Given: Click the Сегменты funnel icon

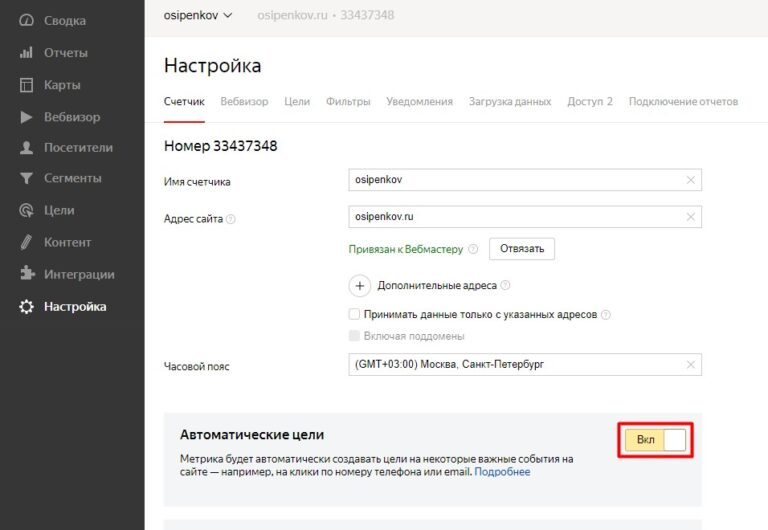Looking at the screenshot, I should point(26,178).
